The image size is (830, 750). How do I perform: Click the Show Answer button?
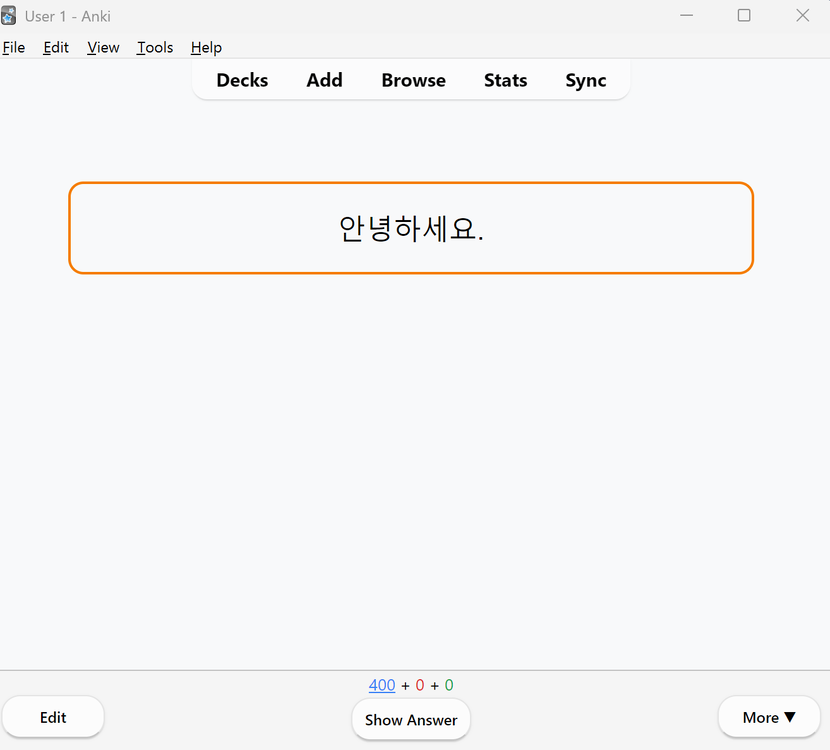(411, 720)
